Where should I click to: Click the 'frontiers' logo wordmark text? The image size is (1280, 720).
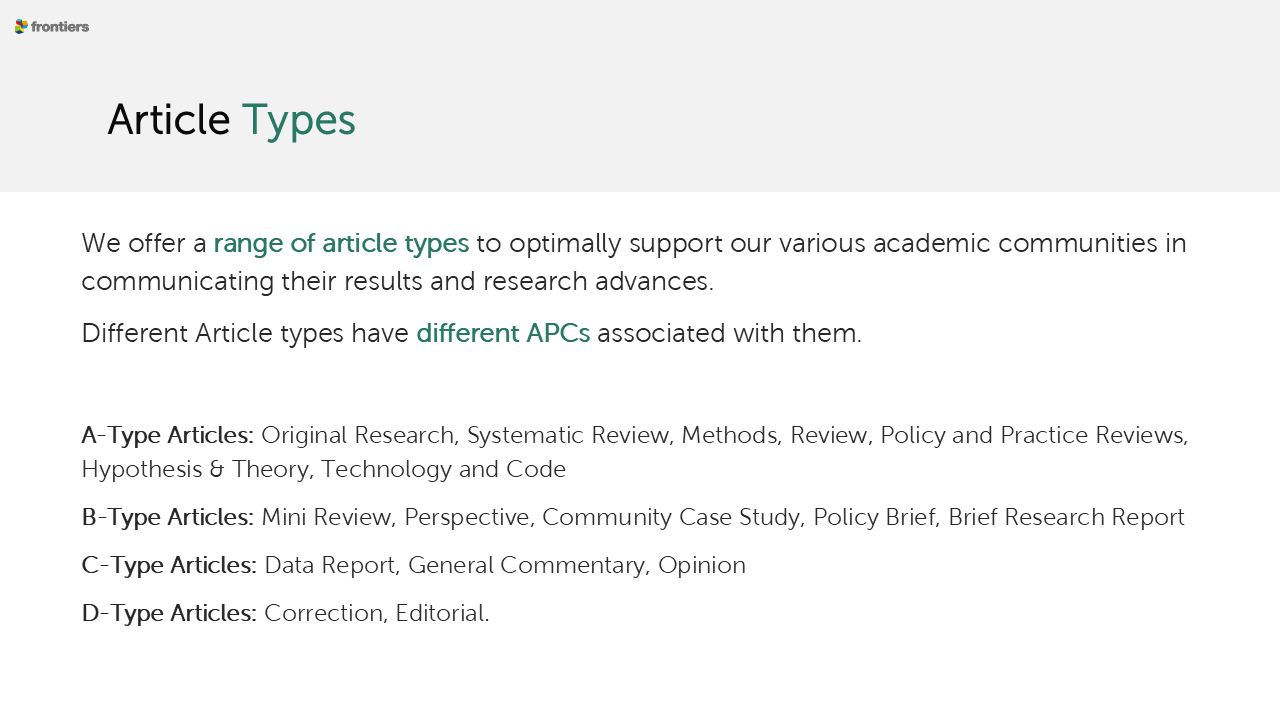pos(60,27)
